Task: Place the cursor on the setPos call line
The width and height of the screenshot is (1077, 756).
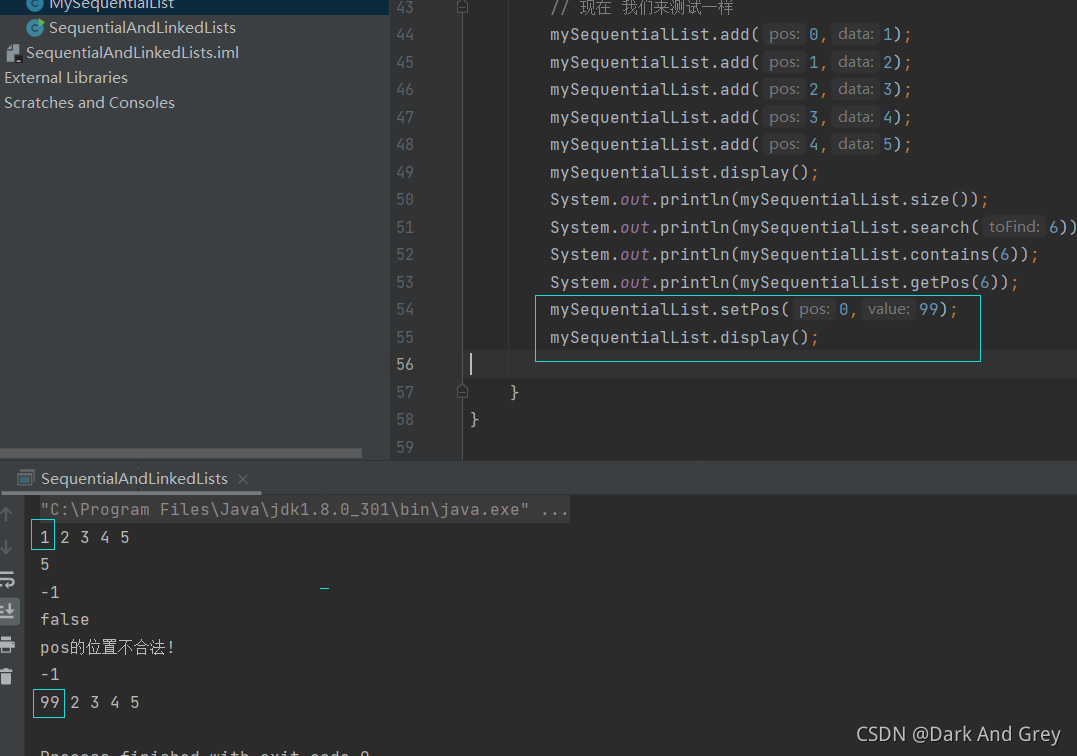Action: coord(753,310)
